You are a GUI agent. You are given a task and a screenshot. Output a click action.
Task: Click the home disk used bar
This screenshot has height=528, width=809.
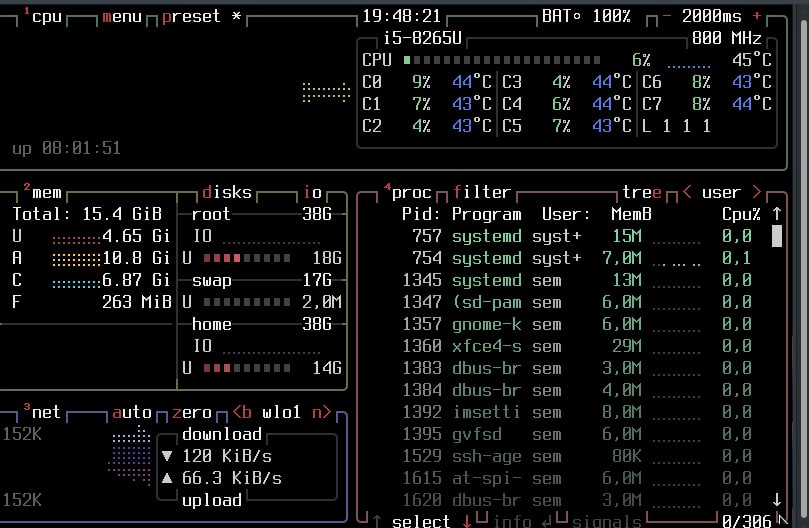tap(247, 368)
